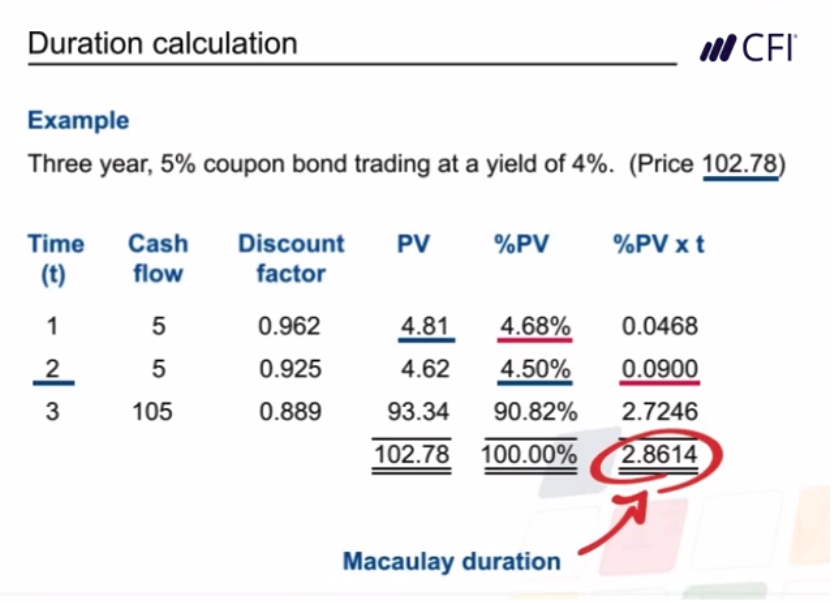Click the Discount factor column header
The width and height of the screenshot is (837, 603).
coord(291,259)
